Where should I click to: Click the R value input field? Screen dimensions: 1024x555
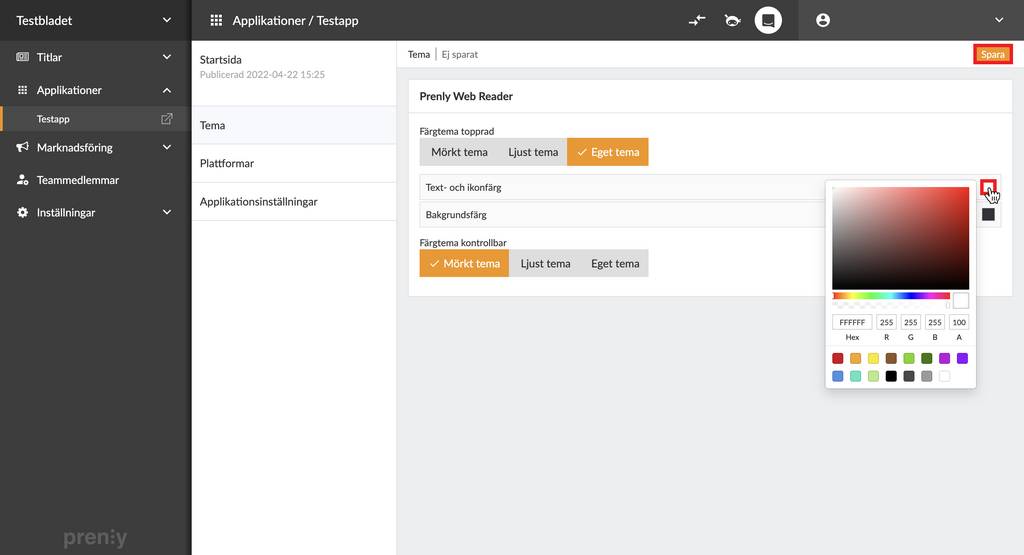(886, 322)
